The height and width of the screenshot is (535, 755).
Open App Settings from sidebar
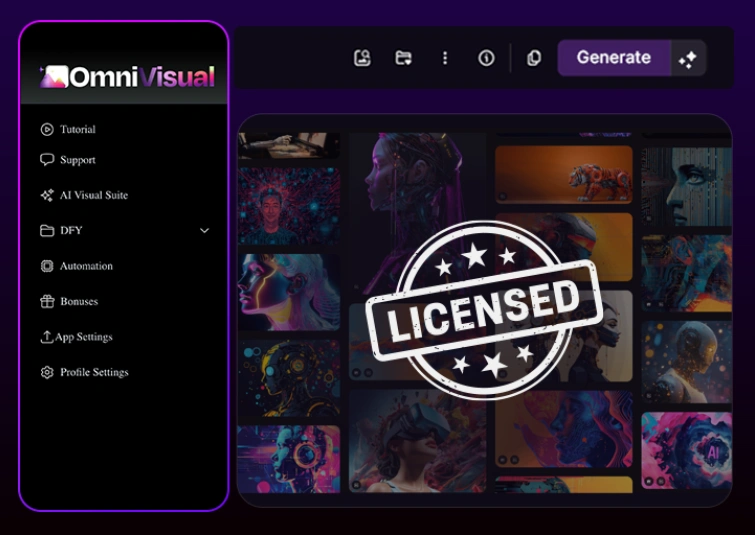pyautogui.click(x=84, y=337)
